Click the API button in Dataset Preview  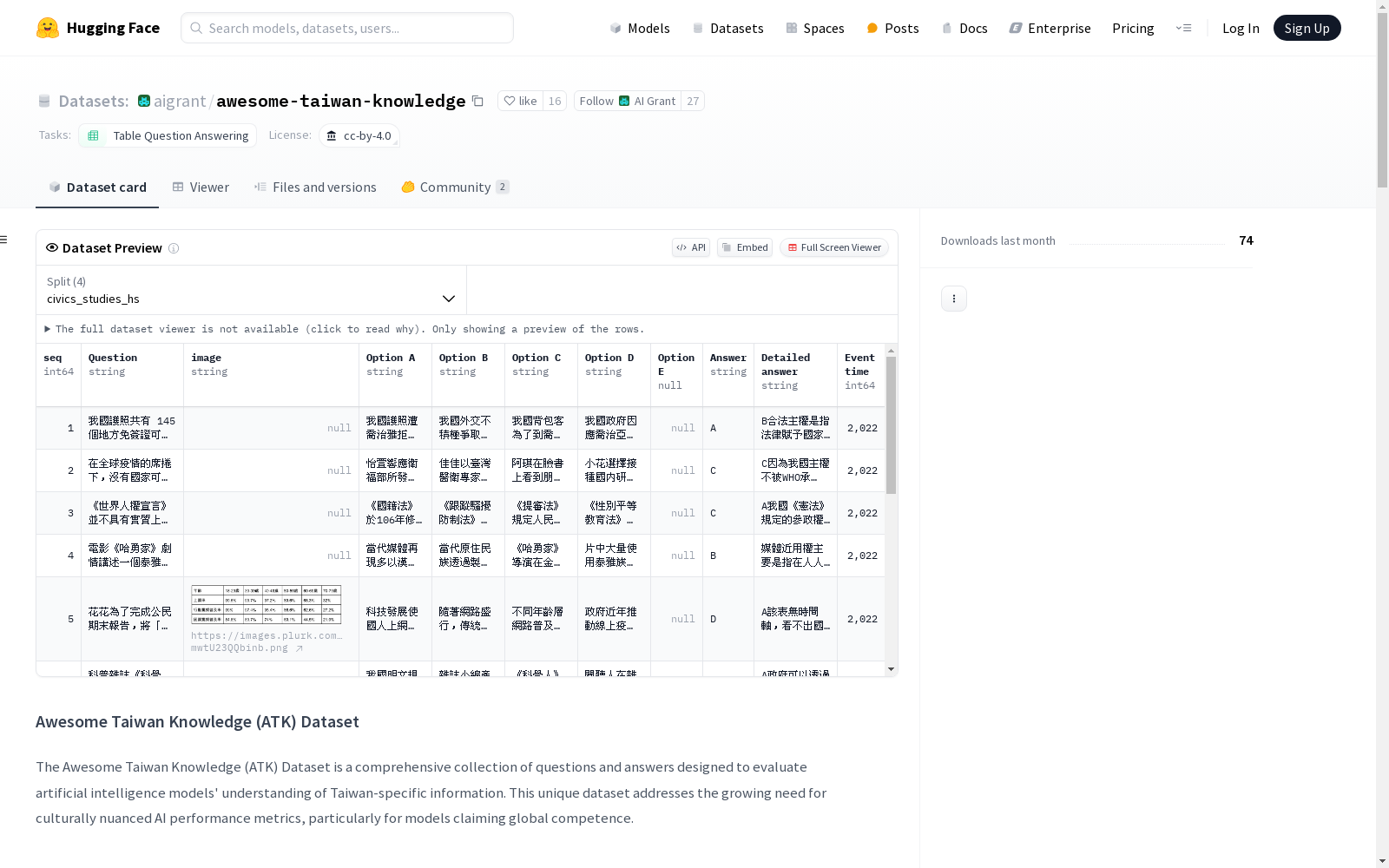tap(691, 247)
